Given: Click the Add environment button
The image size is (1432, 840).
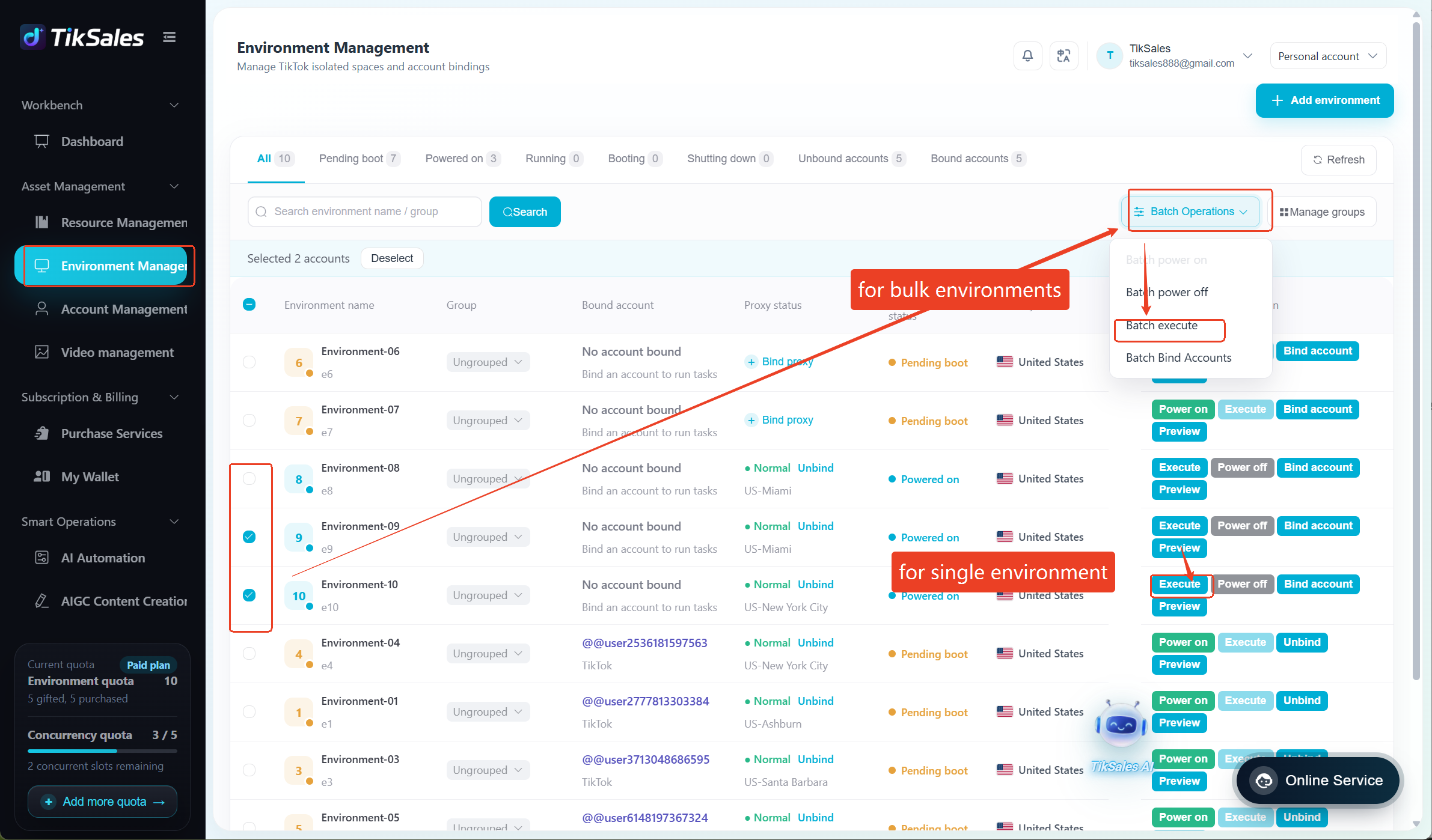Looking at the screenshot, I should 1324,100.
